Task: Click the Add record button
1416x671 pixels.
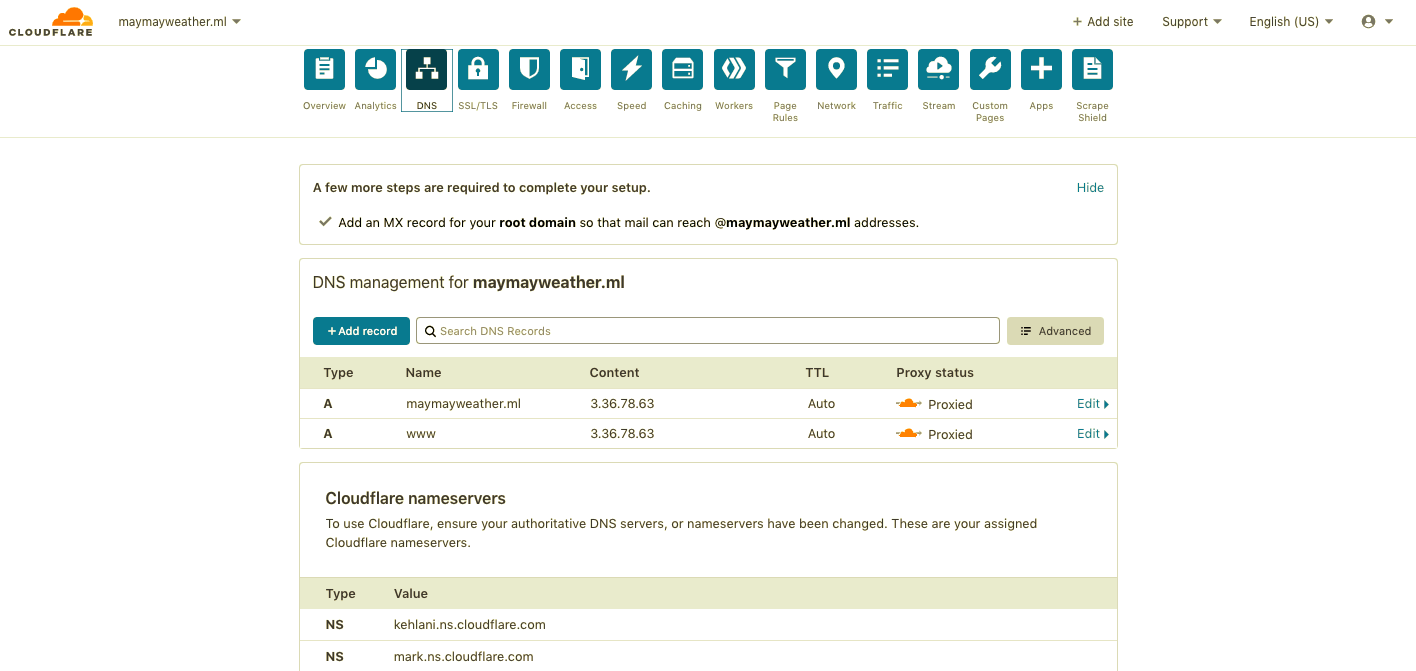Action: pos(361,331)
